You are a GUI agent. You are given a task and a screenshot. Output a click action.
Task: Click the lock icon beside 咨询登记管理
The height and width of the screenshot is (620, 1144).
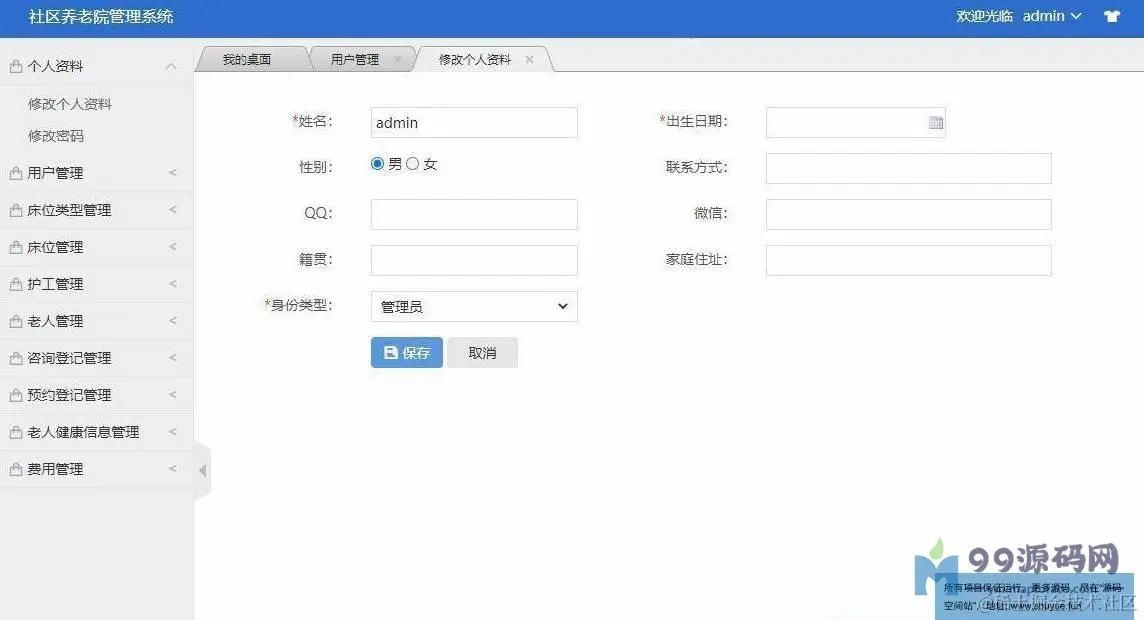pyautogui.click(x=15, y=358)
